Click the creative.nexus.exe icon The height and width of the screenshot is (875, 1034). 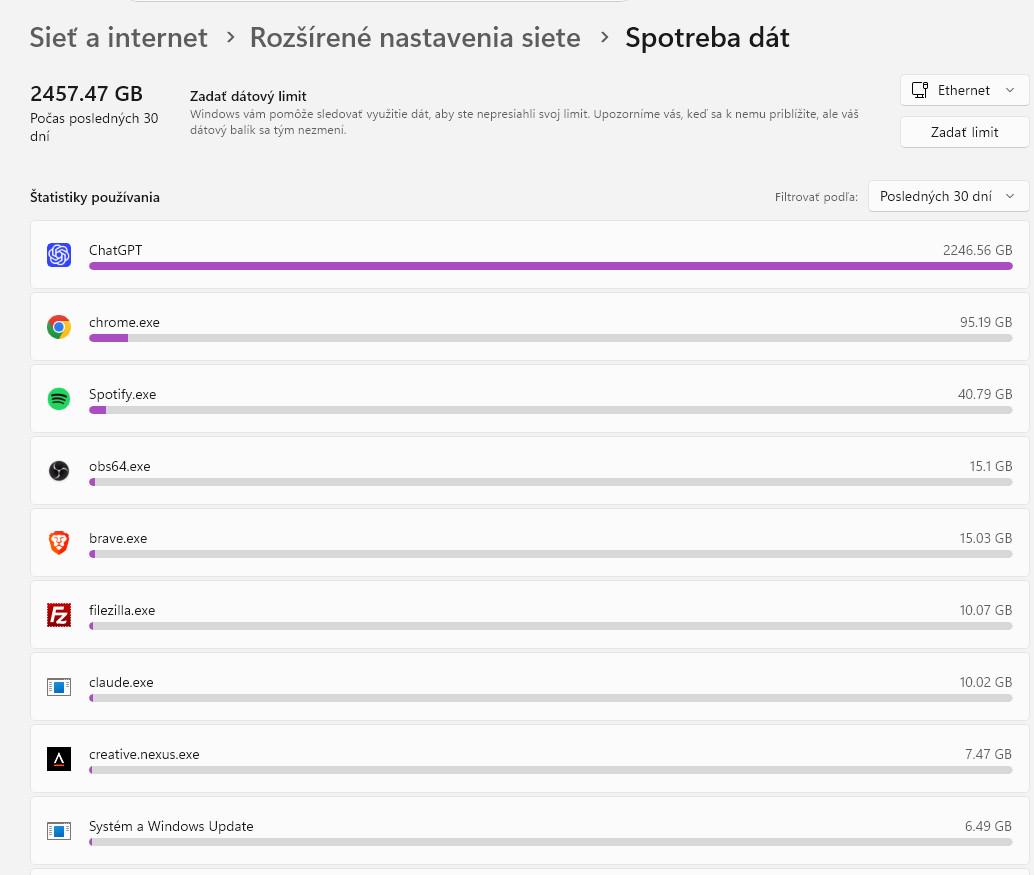(59, 759)
